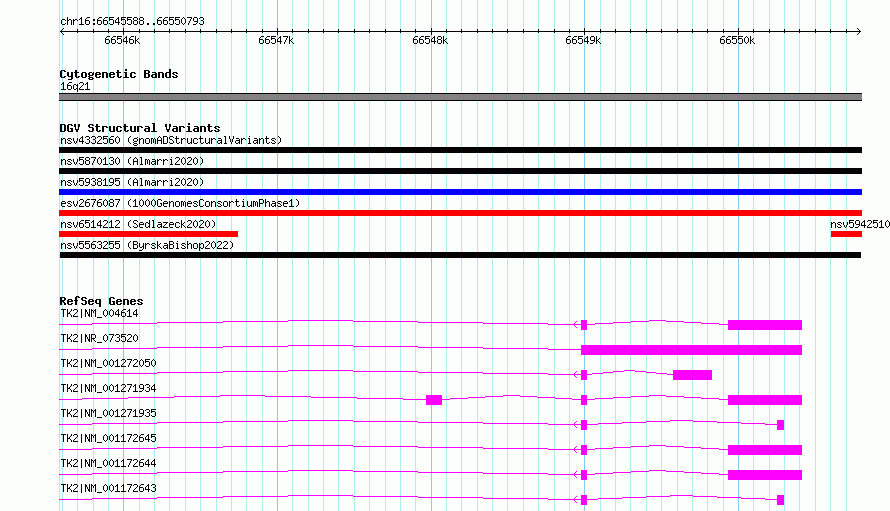This screenshot has height=511, width=890.
Task: Click the black bar for nsv4332560
Action: click(460, 150)
